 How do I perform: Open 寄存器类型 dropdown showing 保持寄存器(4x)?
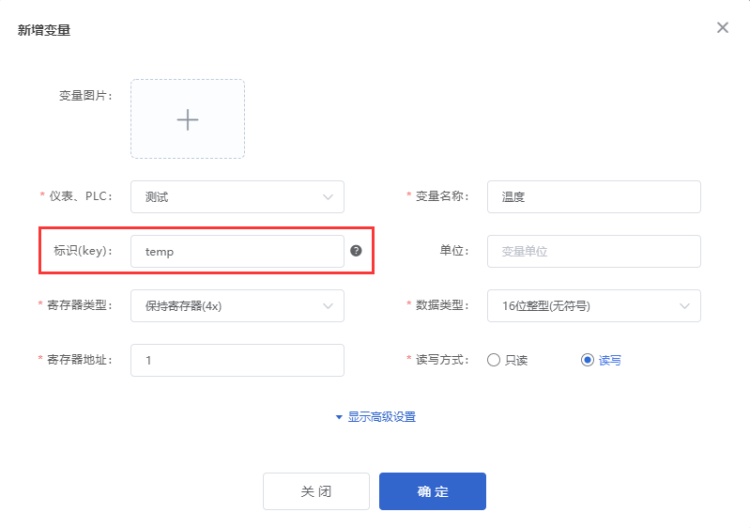coord(237,306)
